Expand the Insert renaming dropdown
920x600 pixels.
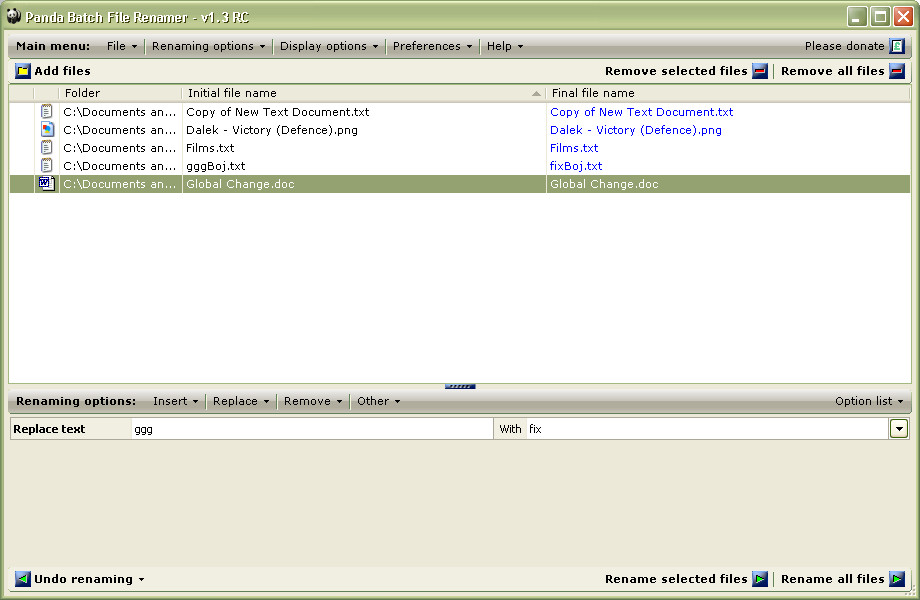pyautogui.click(x=175, y=401)
